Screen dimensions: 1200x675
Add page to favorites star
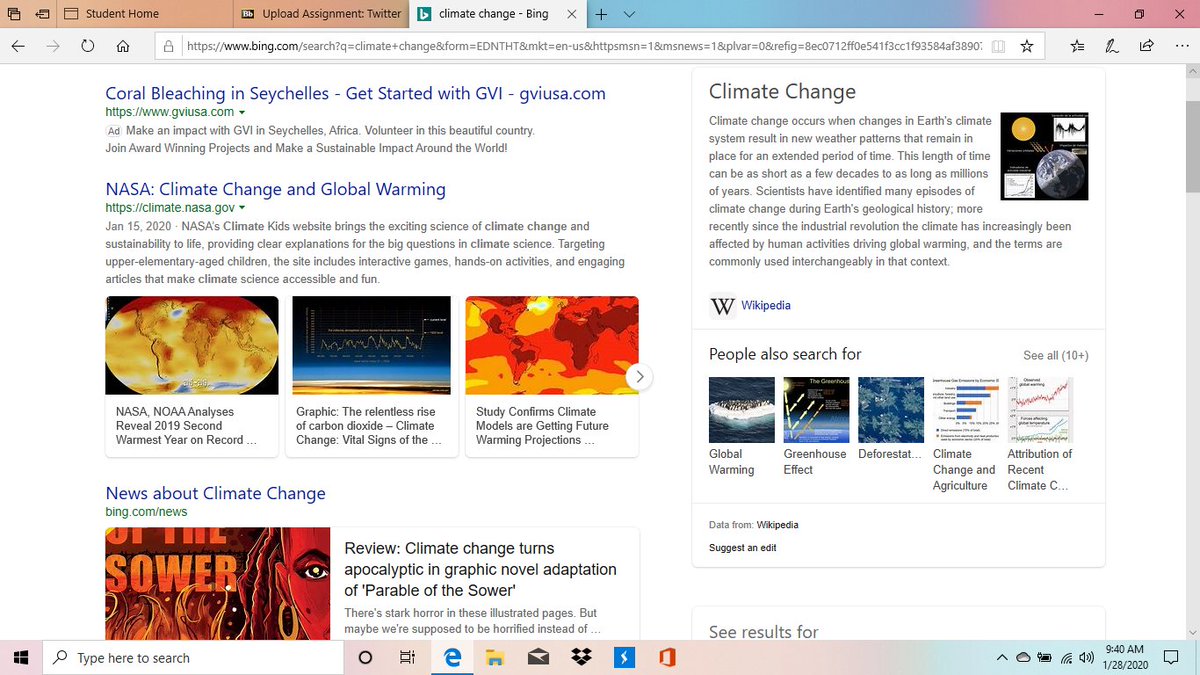[1026, 46]
